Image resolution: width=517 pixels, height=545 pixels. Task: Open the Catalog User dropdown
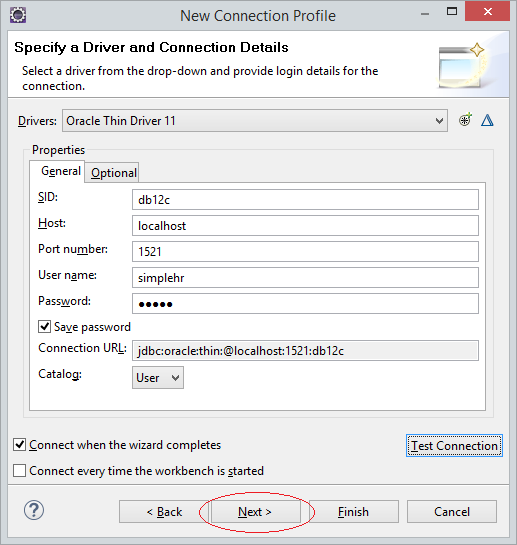pos(157,377)
